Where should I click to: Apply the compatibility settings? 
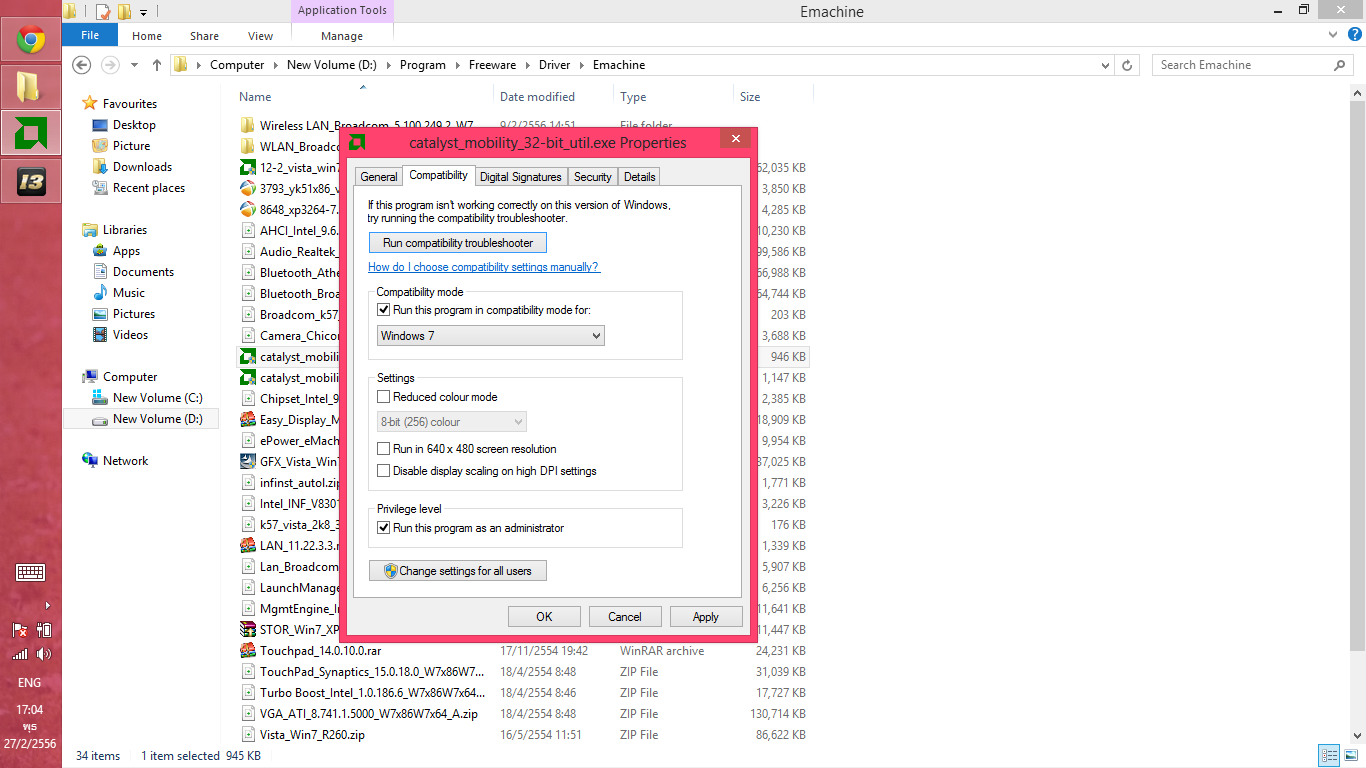coord(706,617)
